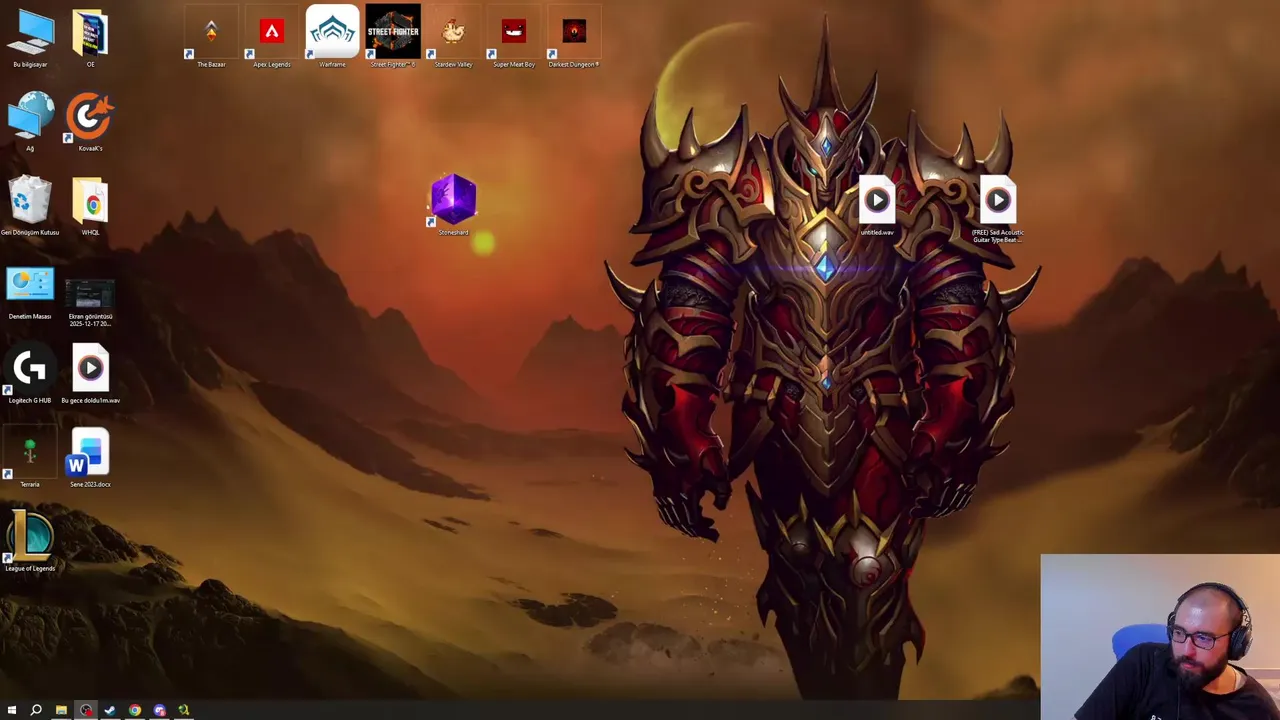The width and height of the screenshot is (1280, 720).
Task: Select the KovaaK's shortcut icon
Action: tap(90, 121)
